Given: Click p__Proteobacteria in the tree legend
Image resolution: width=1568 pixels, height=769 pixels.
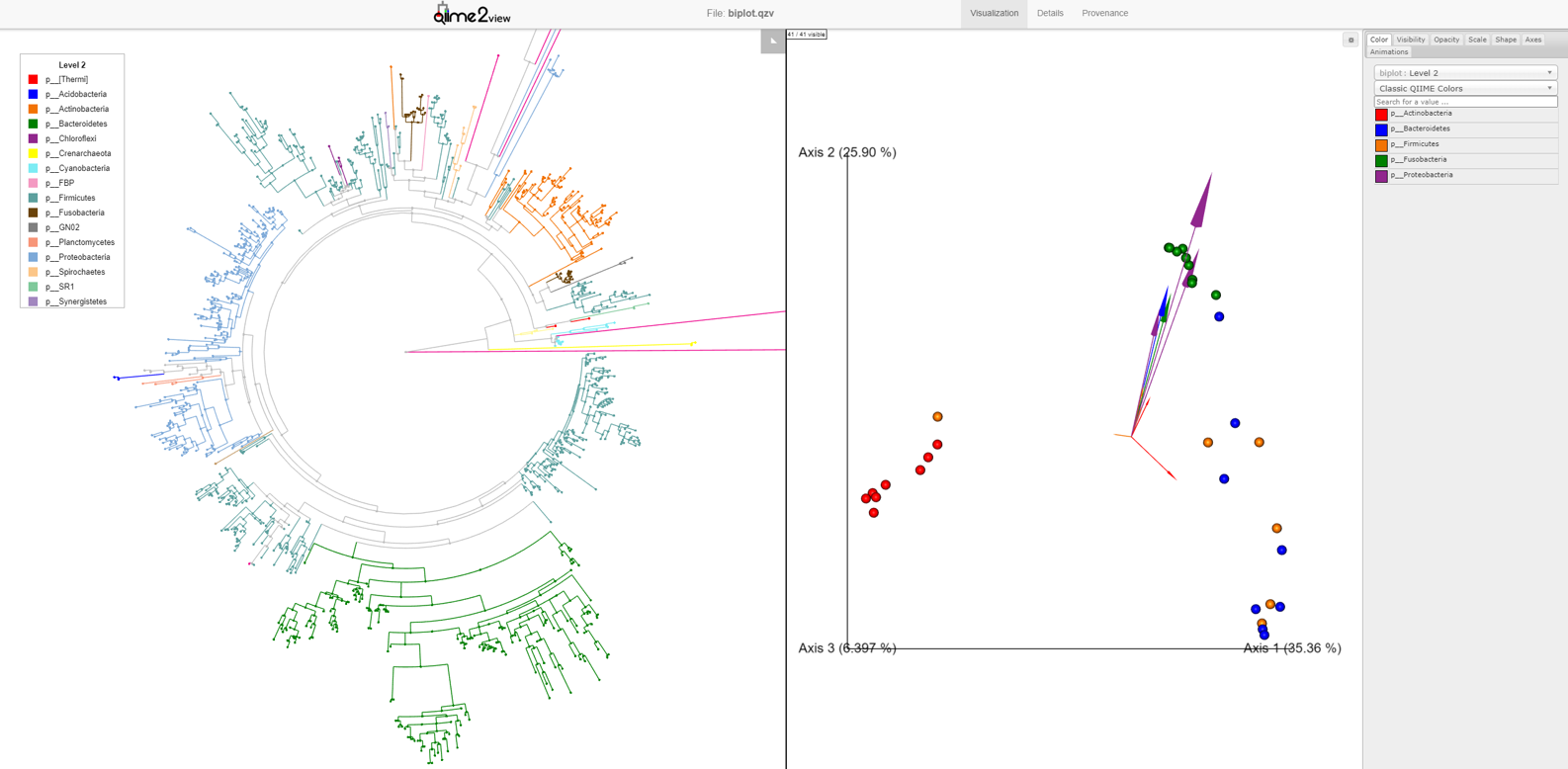Looking at the screenshot, I should pos(78,257).
